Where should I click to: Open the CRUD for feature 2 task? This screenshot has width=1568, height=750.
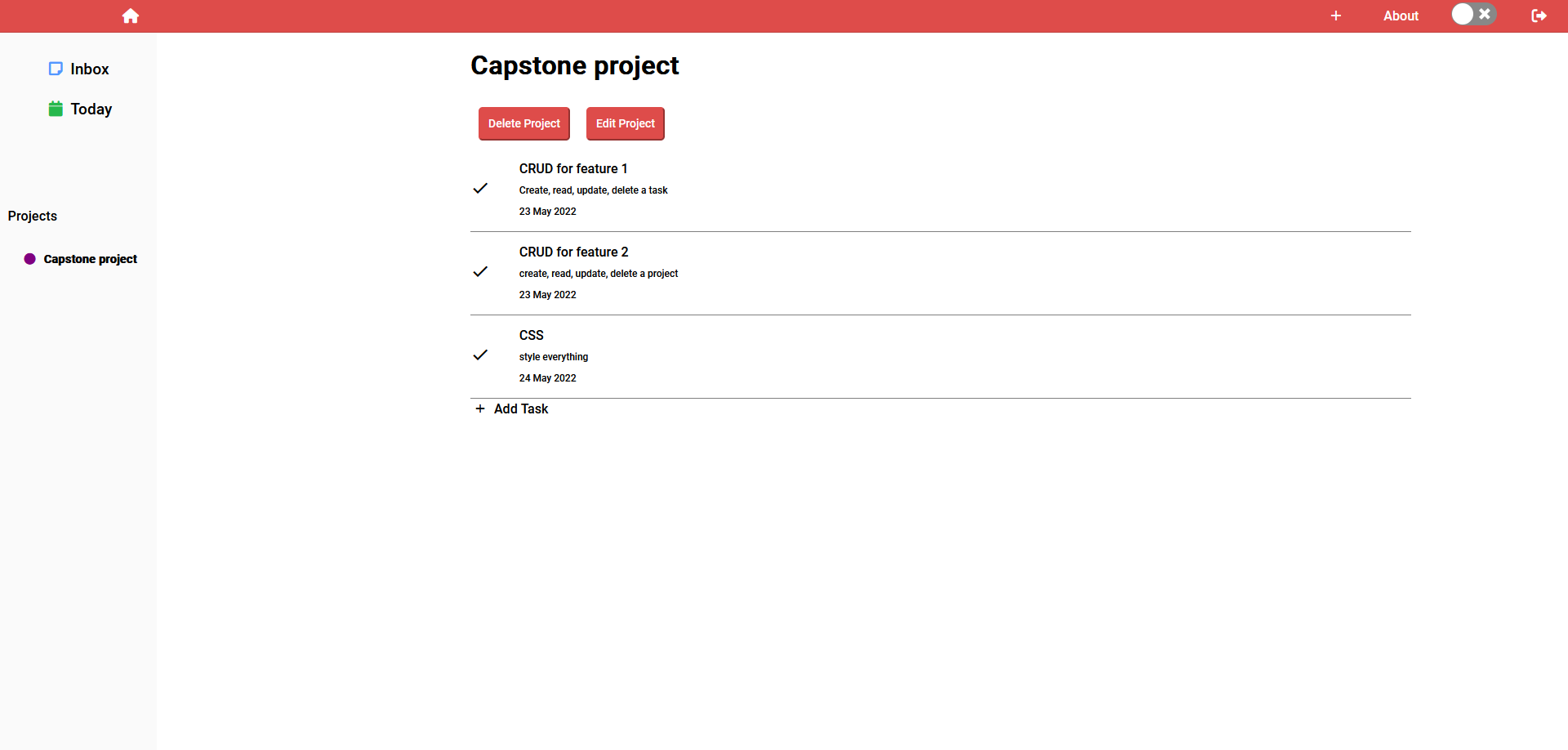point(573,252)
